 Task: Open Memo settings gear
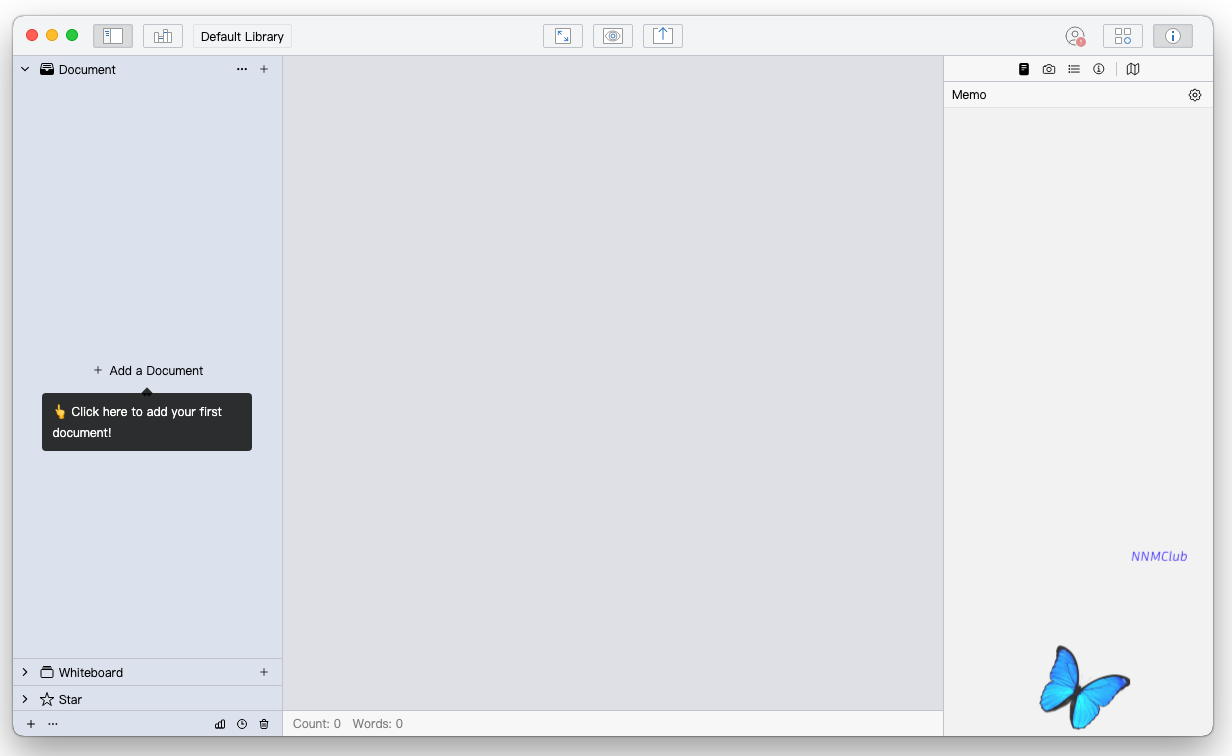coord(1195,95)
